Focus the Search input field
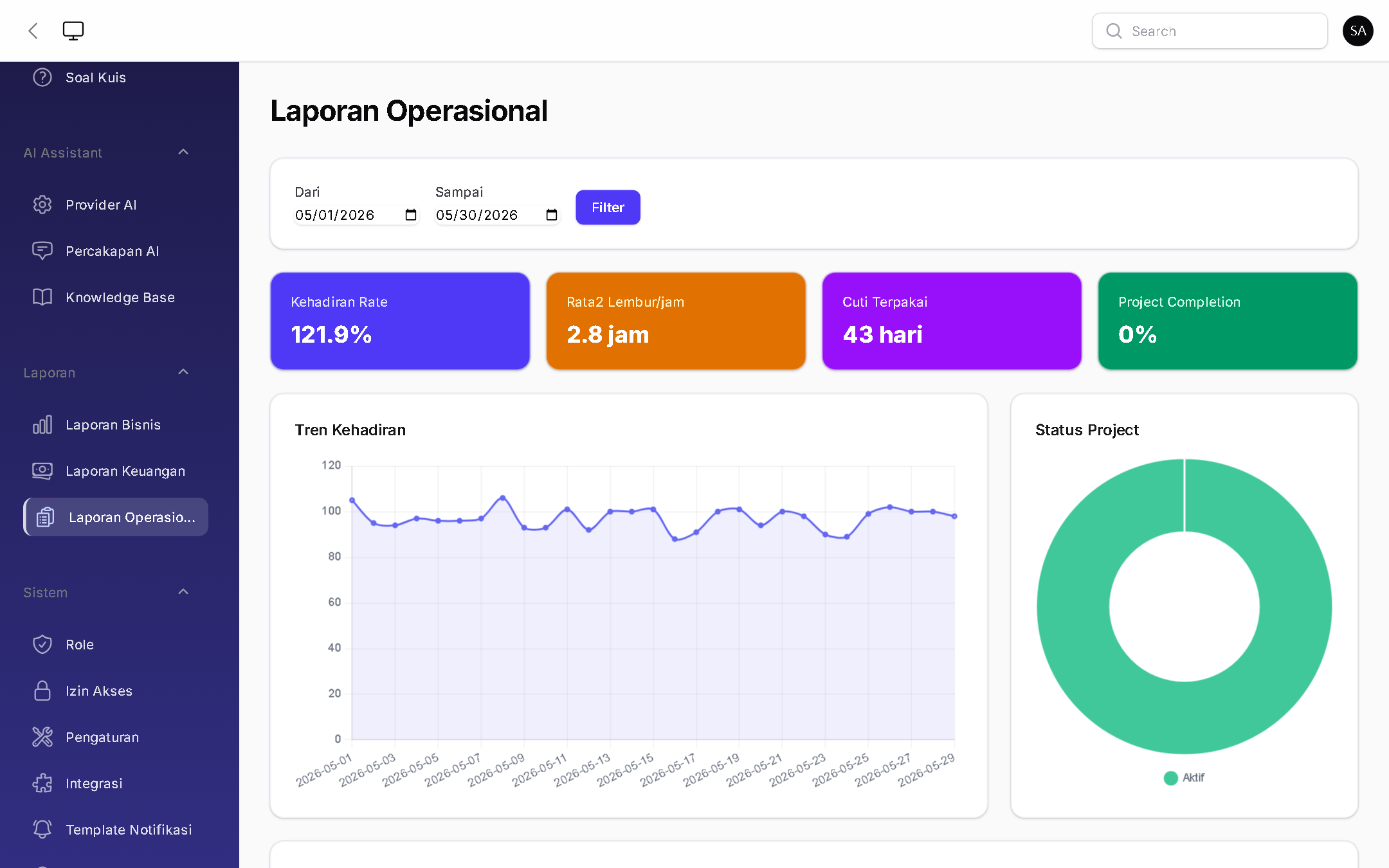1389x868 pixels. coord(1210,31)
